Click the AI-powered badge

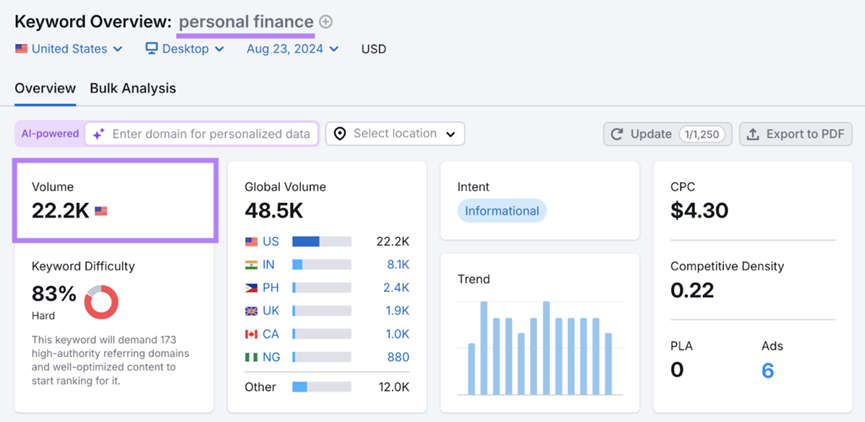click(x=50, y=134)
